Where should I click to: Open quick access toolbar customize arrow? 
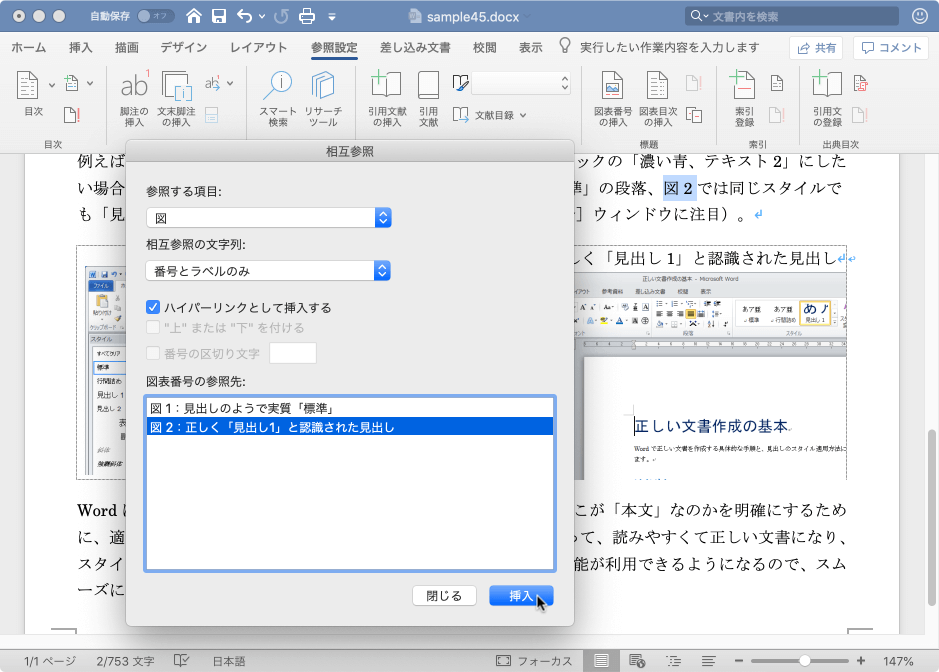331,17
